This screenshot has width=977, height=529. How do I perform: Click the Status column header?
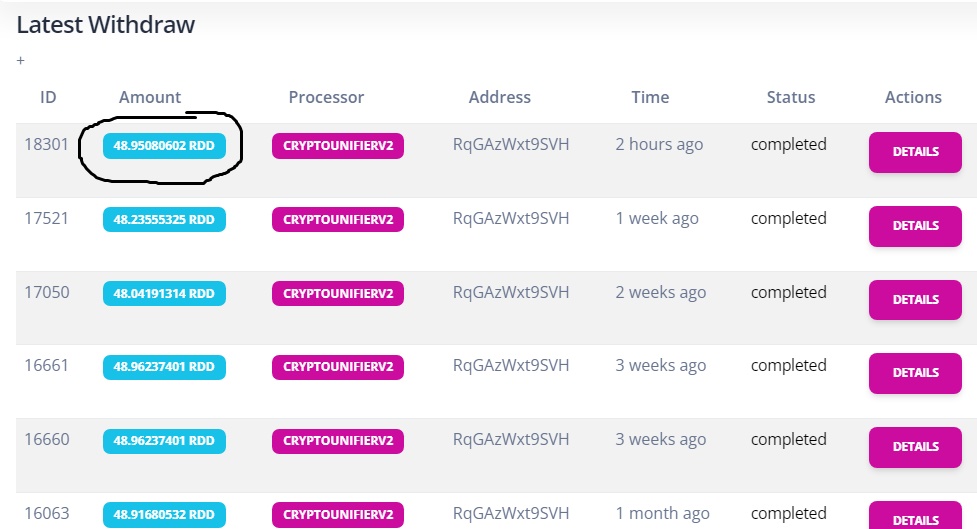click(791, 97)
